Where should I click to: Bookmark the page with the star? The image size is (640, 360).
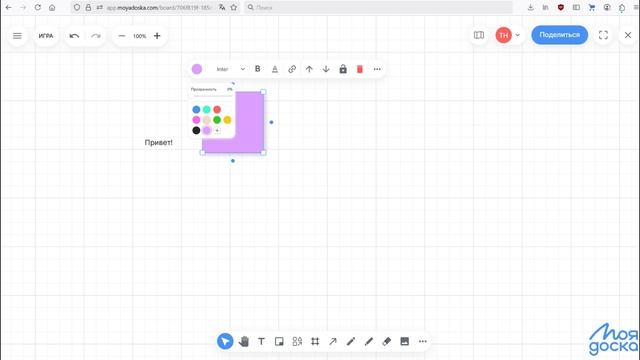[x=233, y=7]
